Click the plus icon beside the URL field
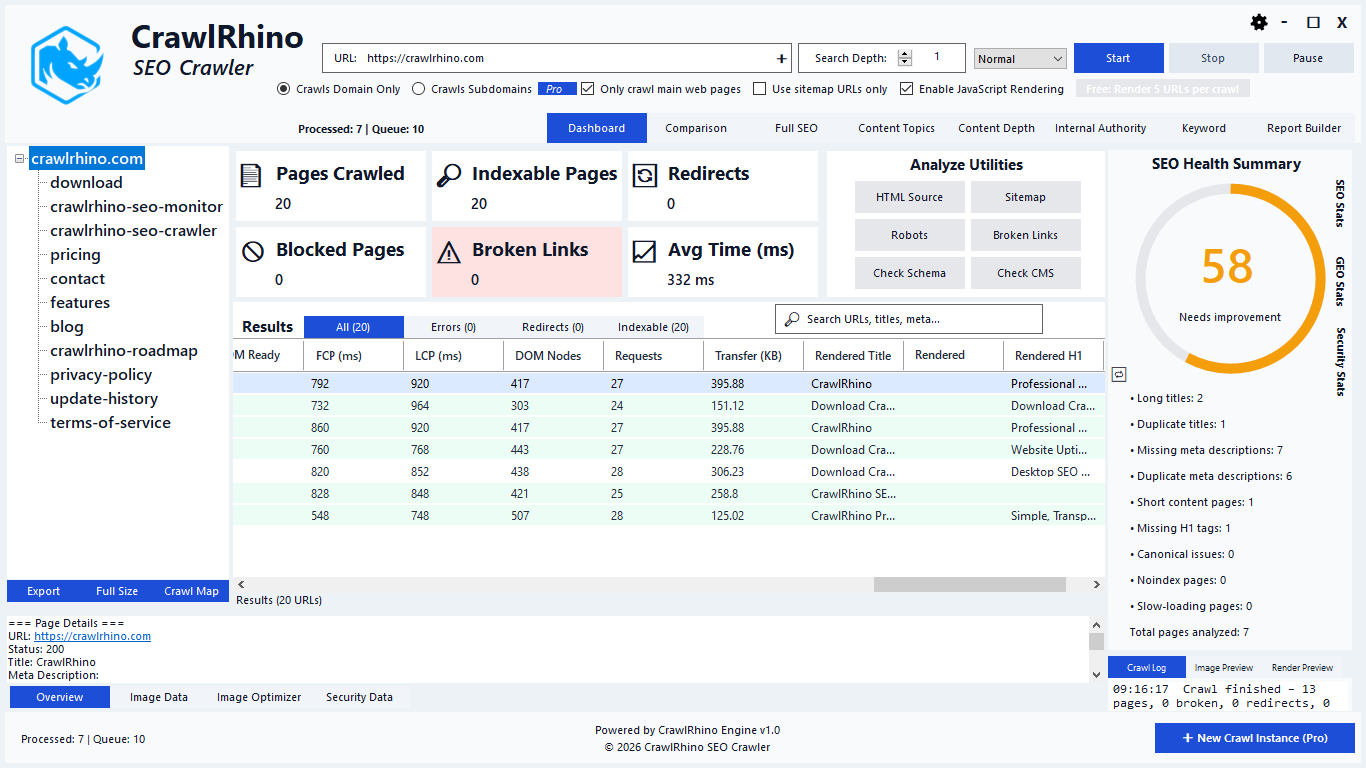The image size is (1366, 768). [781, 58]
